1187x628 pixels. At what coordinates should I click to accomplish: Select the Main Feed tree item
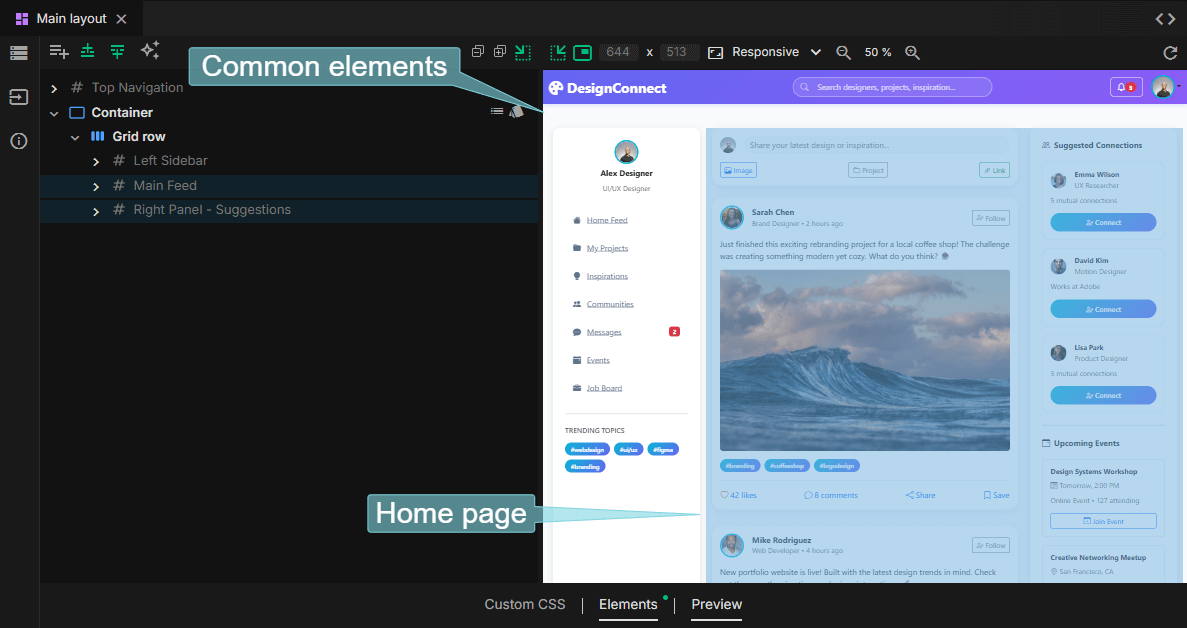click(165, 186)
